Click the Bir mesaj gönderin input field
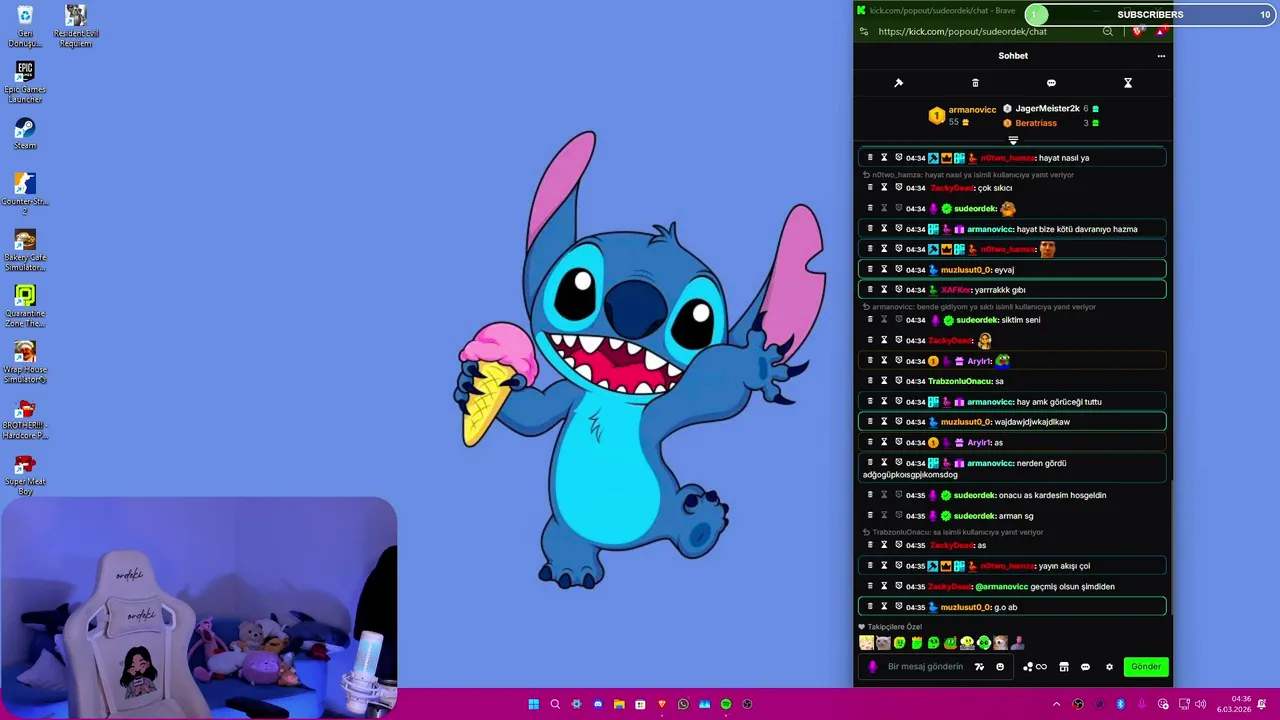This screenshot has height=720, width=1280. coord(925,667)
